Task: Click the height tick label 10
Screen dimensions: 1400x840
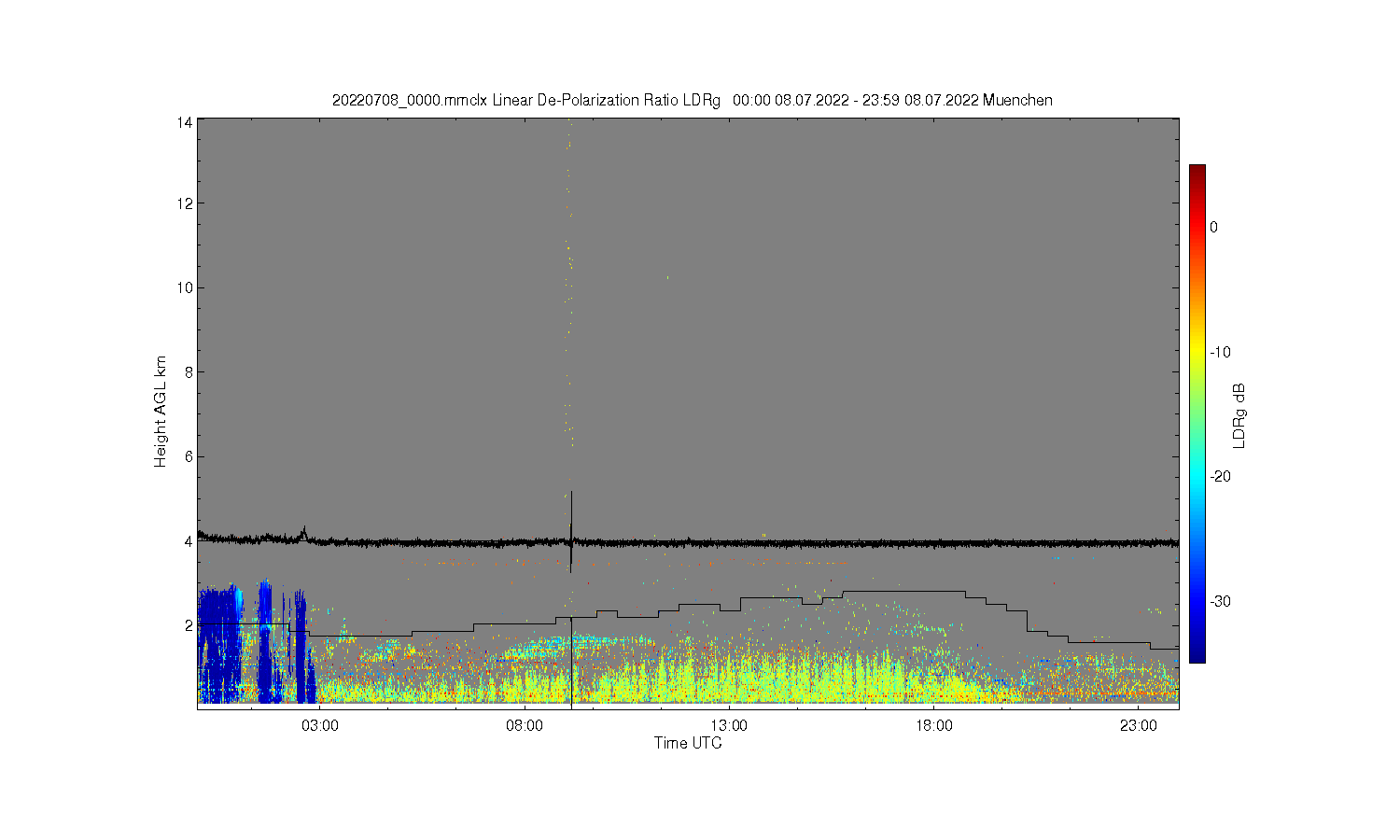Action: [185, 287]
